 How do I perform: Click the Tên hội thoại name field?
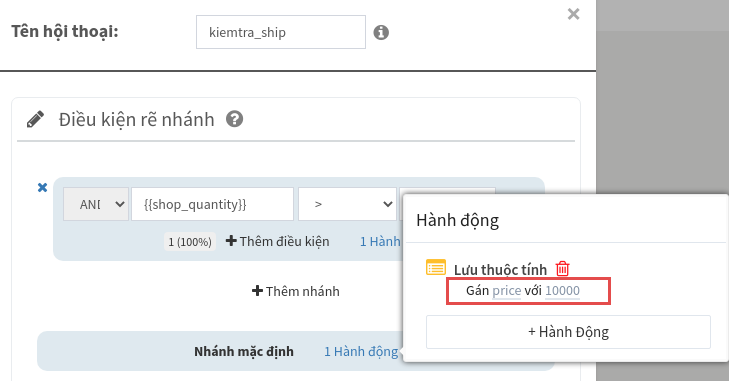tap(281, 32)
